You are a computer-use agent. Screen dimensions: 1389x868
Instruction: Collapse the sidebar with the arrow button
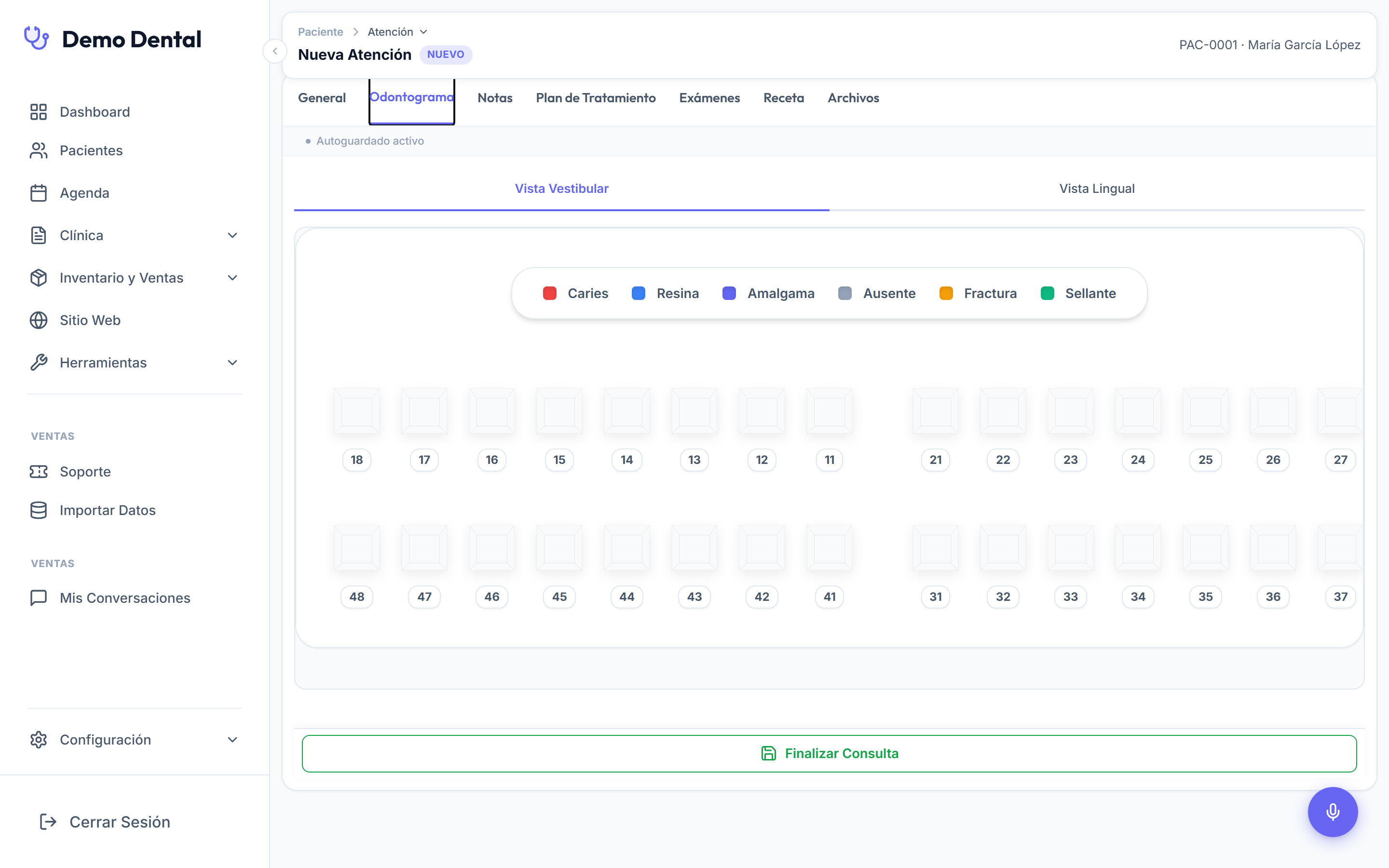coord(275,51)
